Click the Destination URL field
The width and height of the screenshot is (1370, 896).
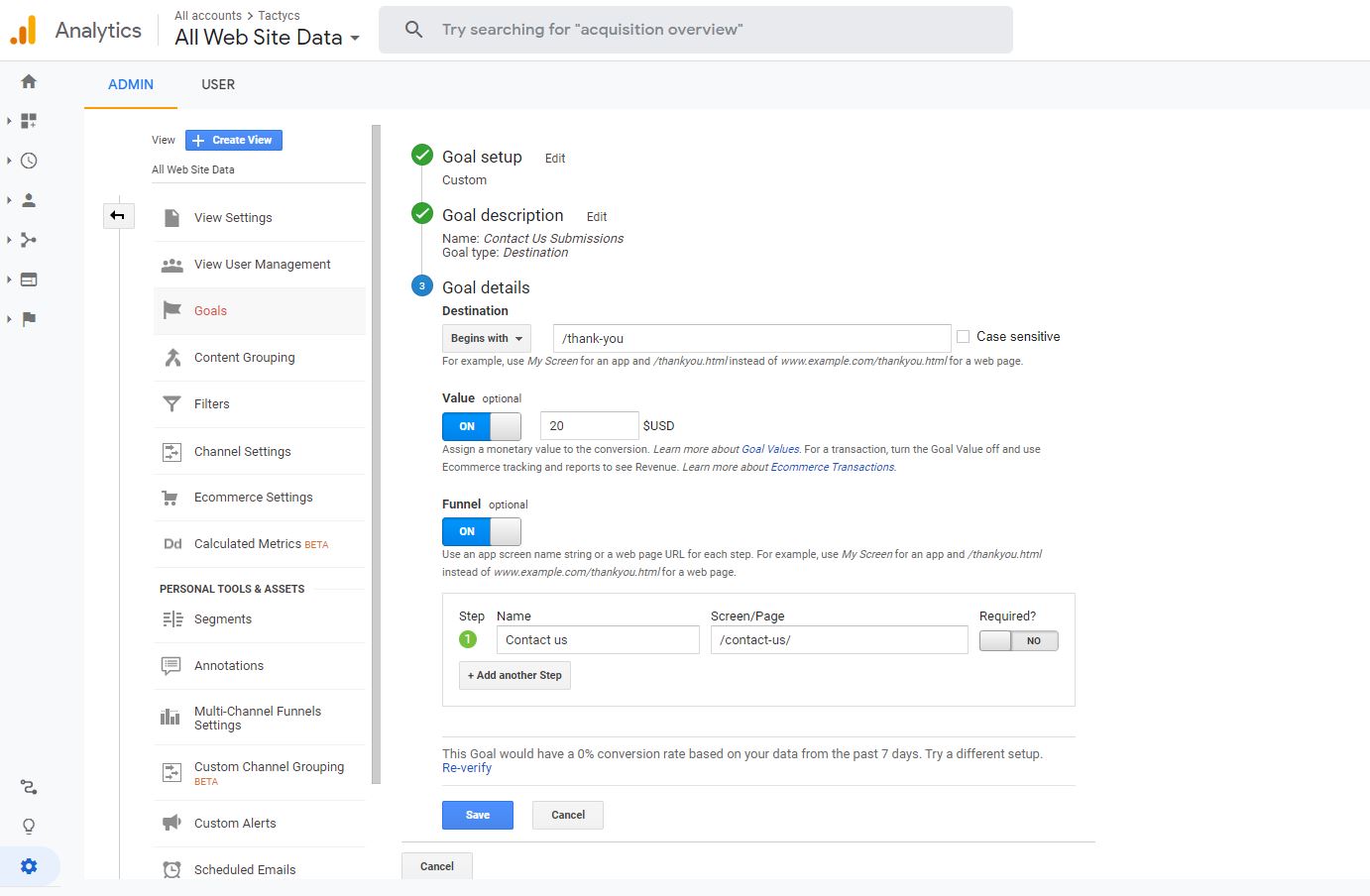pos(752,338)
